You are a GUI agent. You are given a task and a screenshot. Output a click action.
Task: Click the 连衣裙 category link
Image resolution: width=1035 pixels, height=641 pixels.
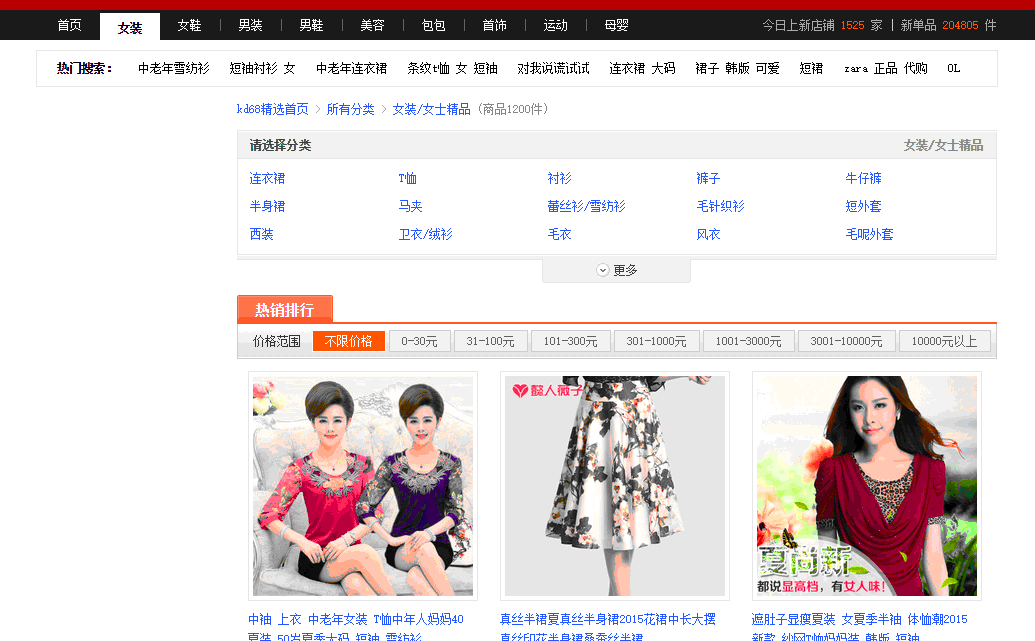(267, 178)
